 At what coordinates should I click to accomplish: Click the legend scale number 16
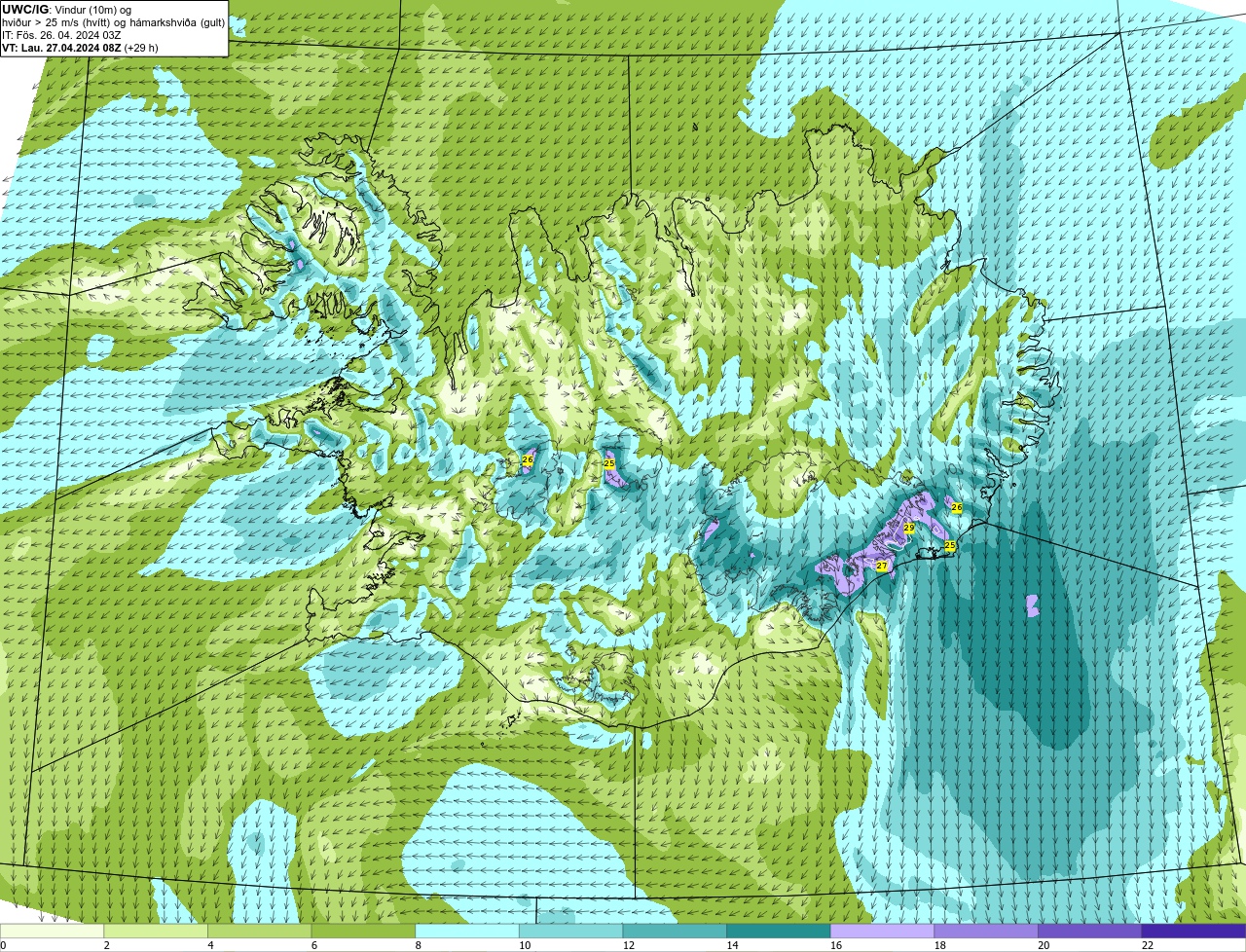[x=836, y=945]
